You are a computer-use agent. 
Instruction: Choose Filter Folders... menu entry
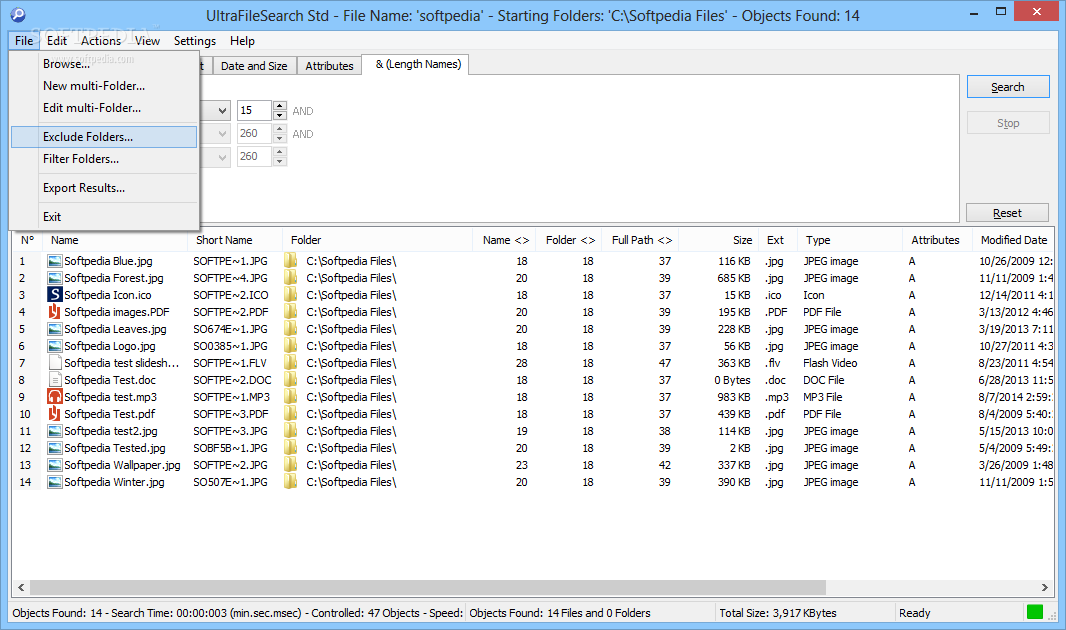(104, 158)
